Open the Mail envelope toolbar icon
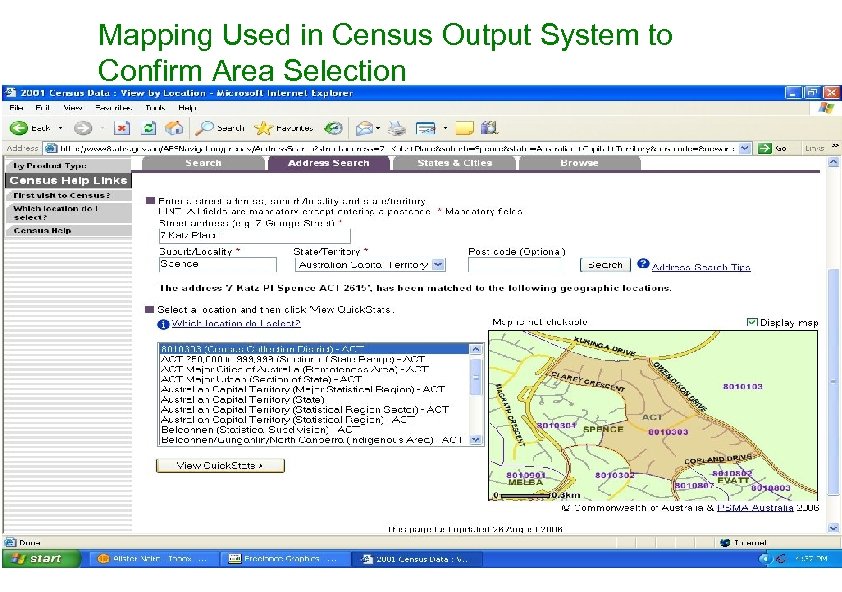 364,128
